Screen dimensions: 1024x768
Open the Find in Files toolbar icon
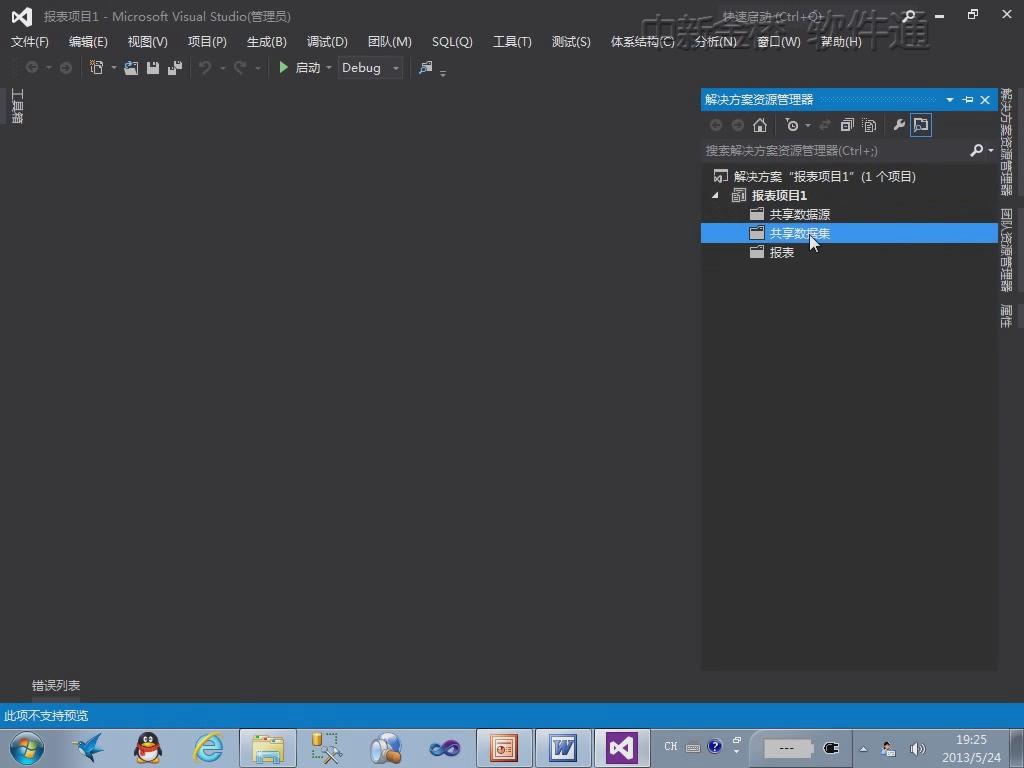tap(426, 67)
